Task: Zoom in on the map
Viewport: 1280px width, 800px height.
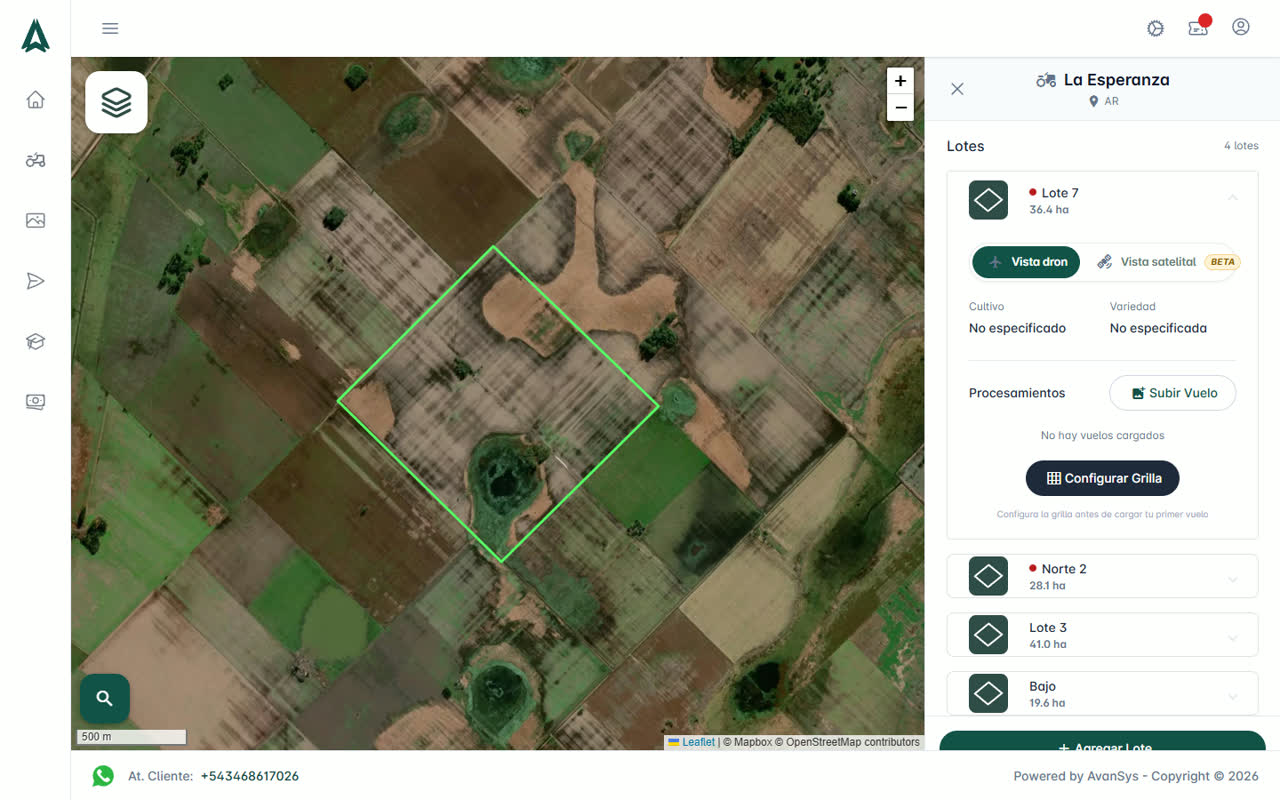Action: 900,81
